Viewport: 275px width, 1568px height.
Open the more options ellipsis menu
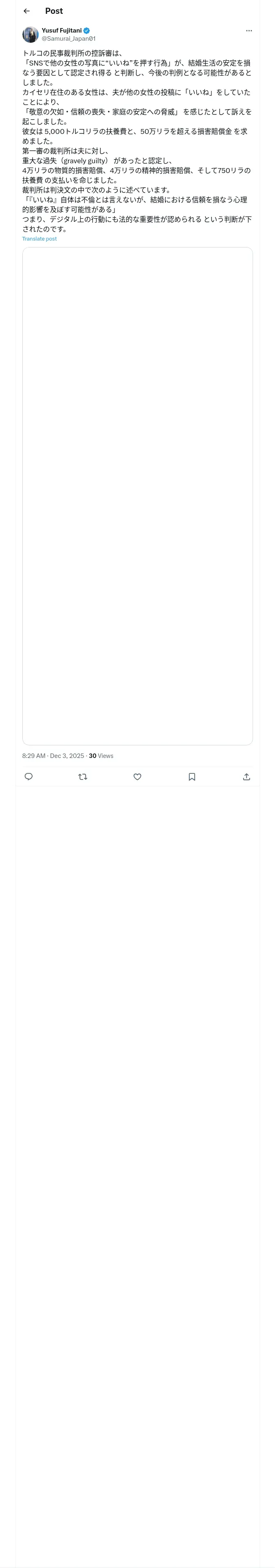[249, 31]
